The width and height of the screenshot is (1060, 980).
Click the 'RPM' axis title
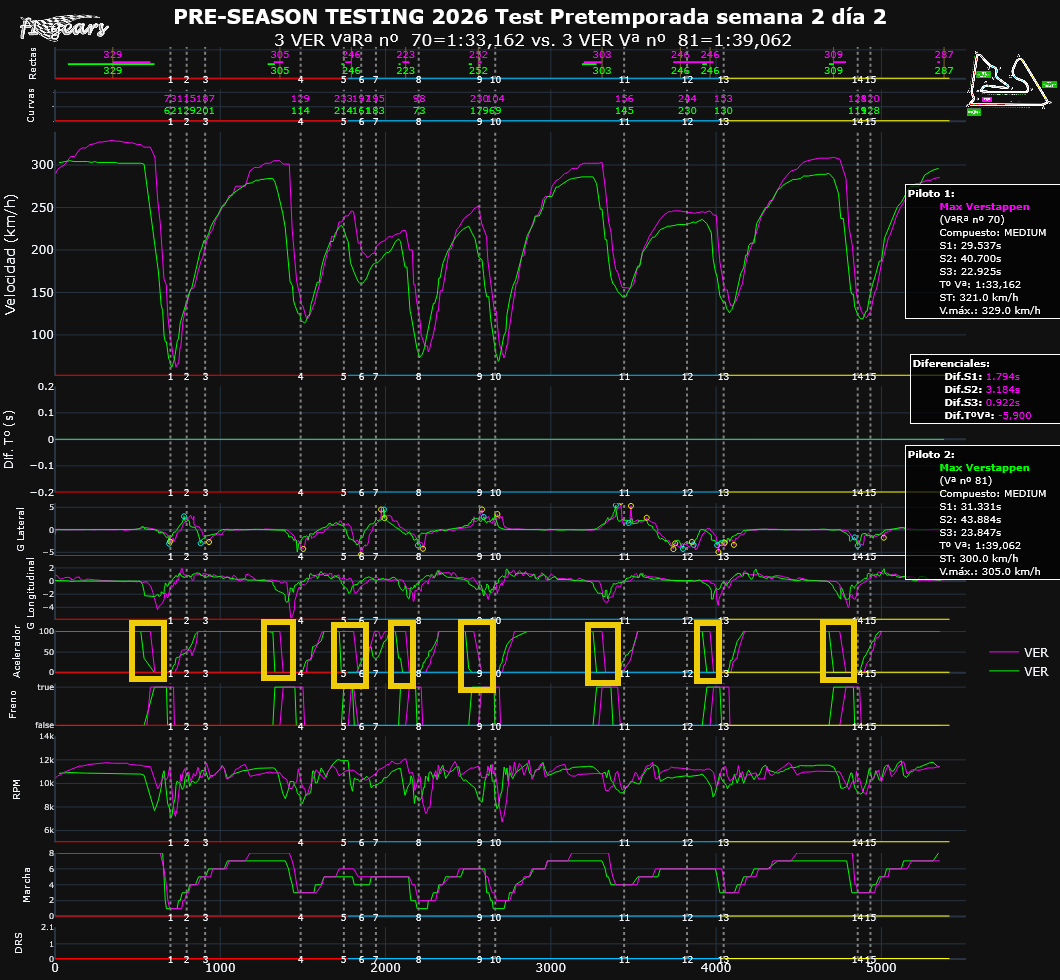[17, 789]
